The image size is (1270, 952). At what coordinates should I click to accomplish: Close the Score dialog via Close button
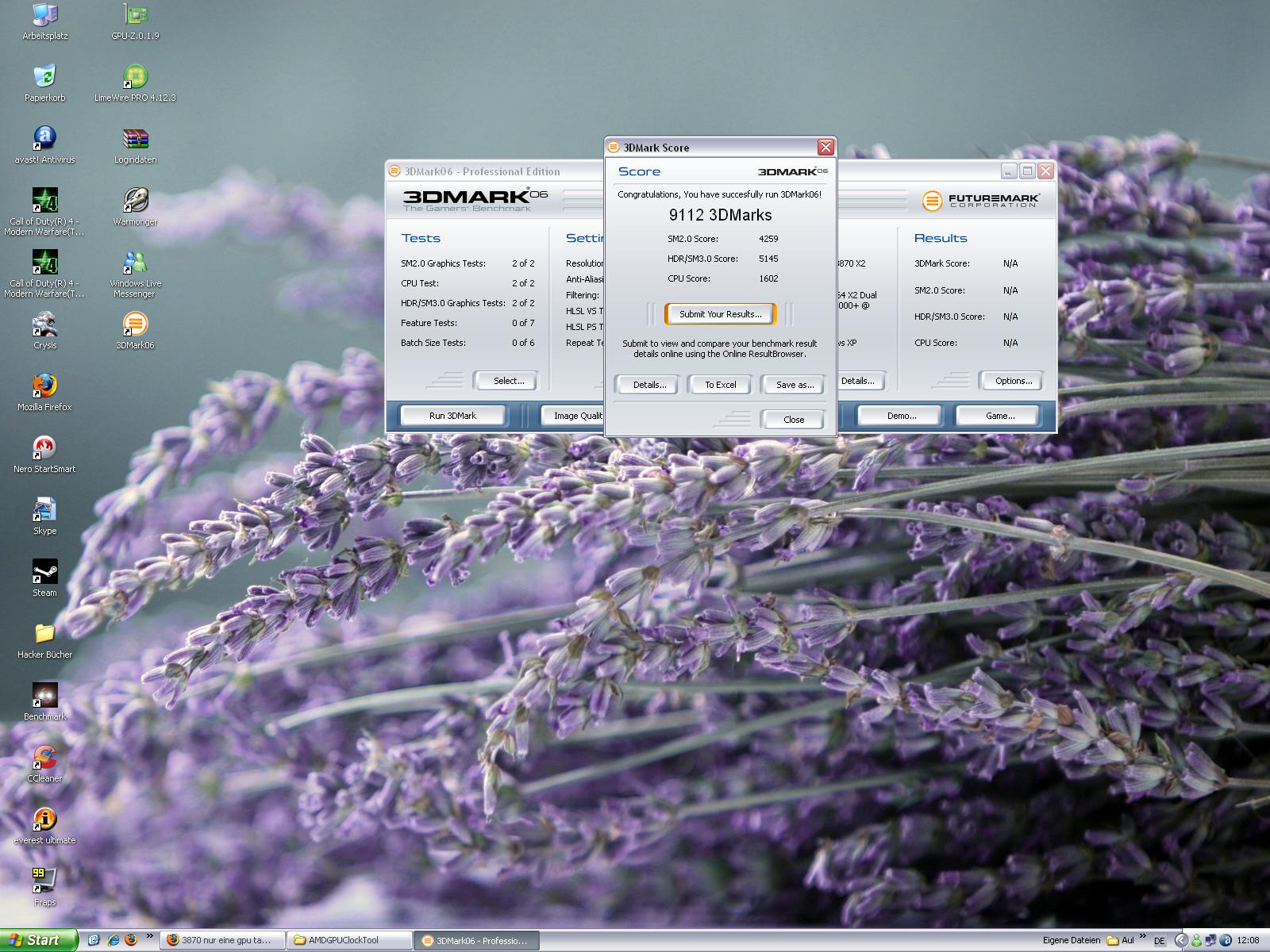click(x=793, y=420)
